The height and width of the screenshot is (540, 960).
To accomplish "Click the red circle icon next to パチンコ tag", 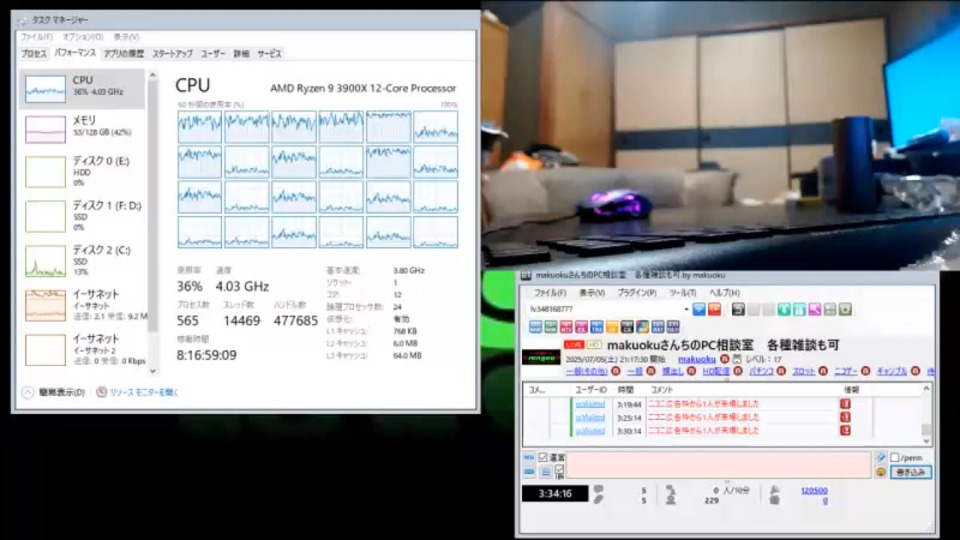I will (781, 371).
